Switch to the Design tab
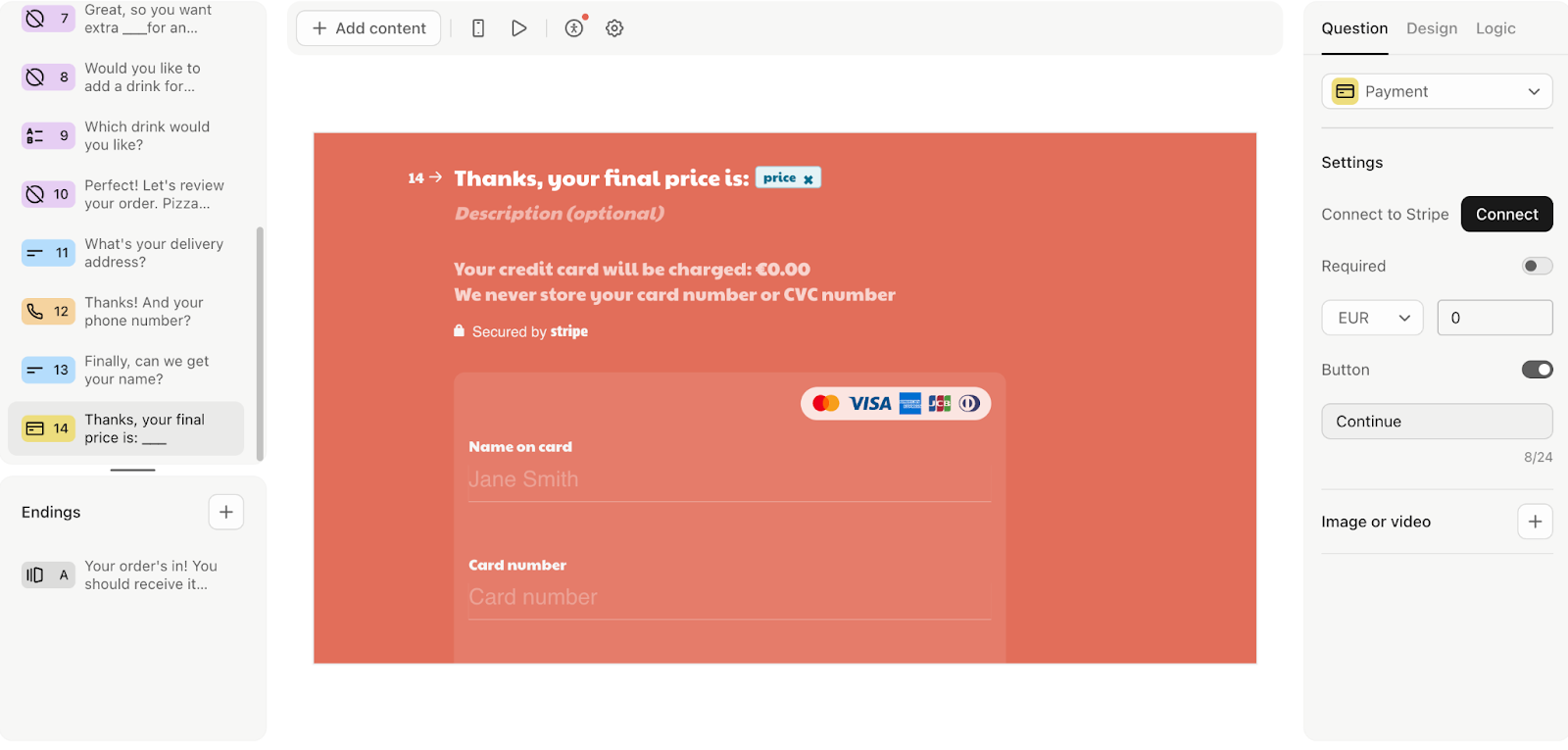The height and width of the screenshot is (750, 1568). (1432, 28)
